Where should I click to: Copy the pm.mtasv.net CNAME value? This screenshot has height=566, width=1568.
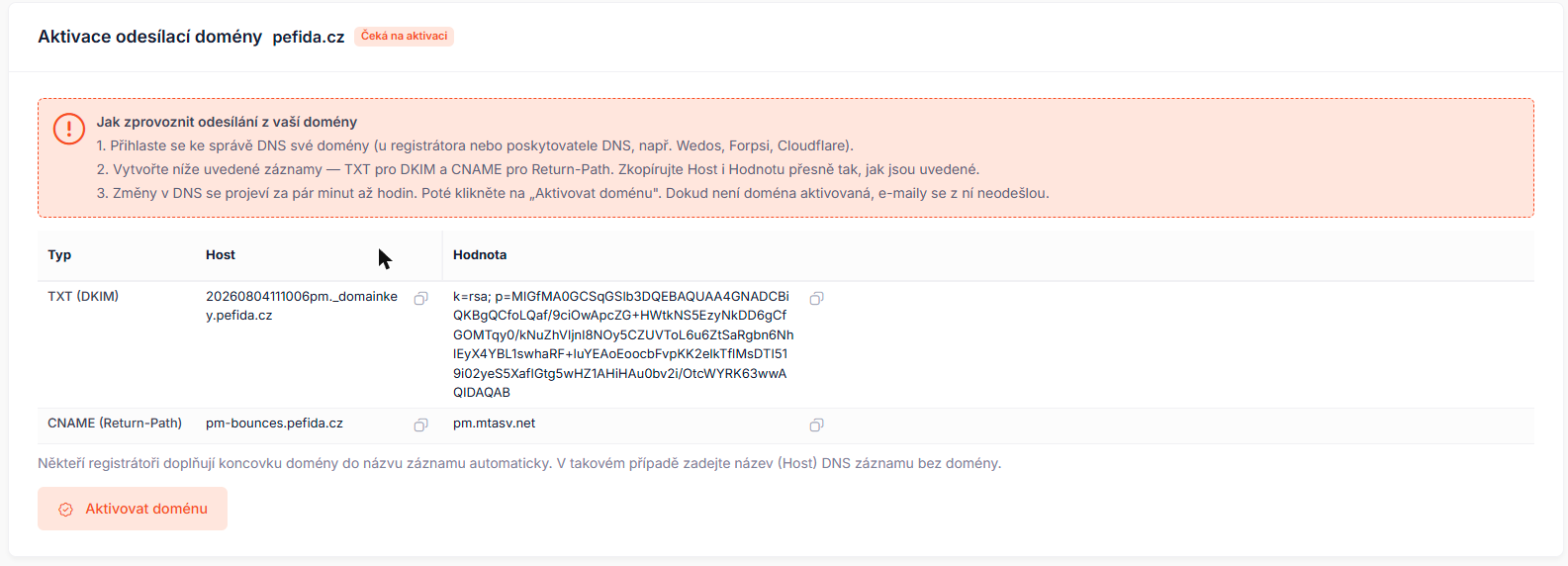[x=816, y=425]
